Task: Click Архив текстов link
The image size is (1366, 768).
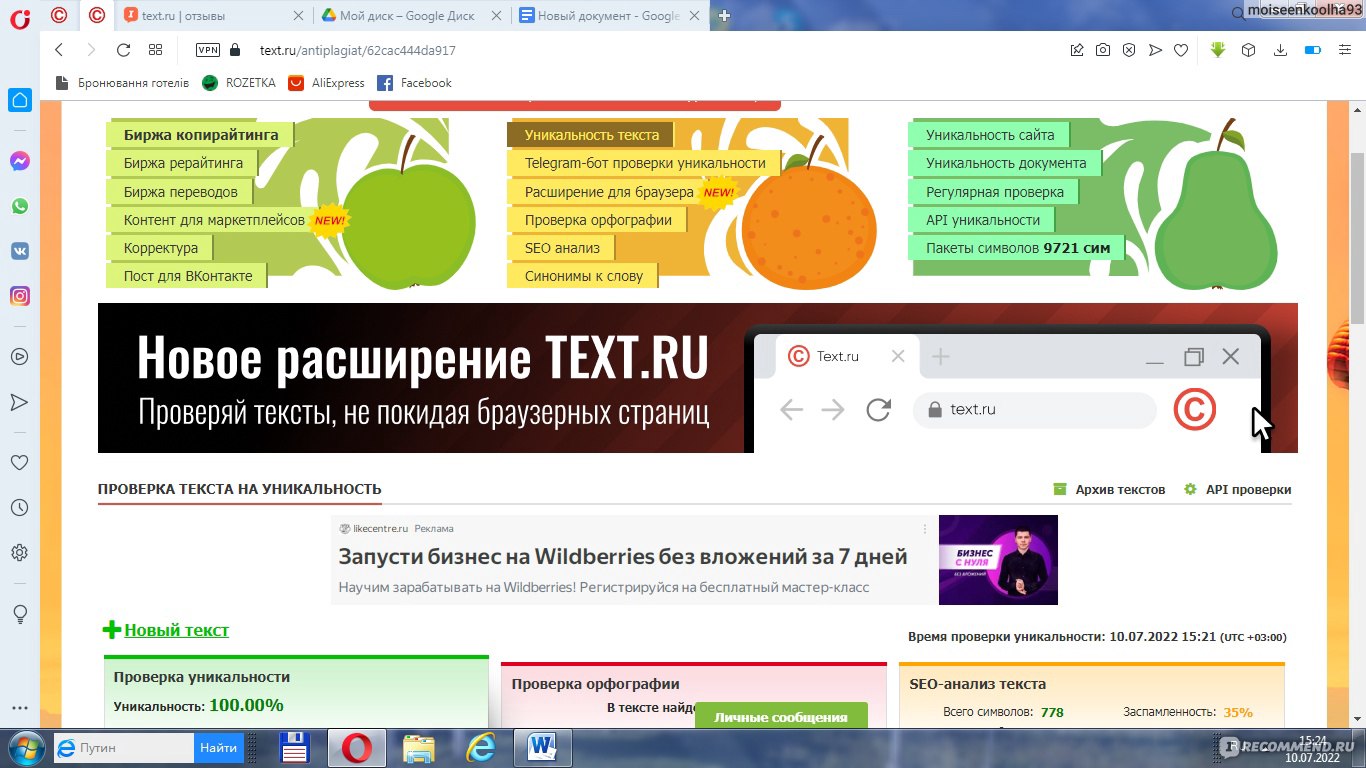Action: (1109, 490)
